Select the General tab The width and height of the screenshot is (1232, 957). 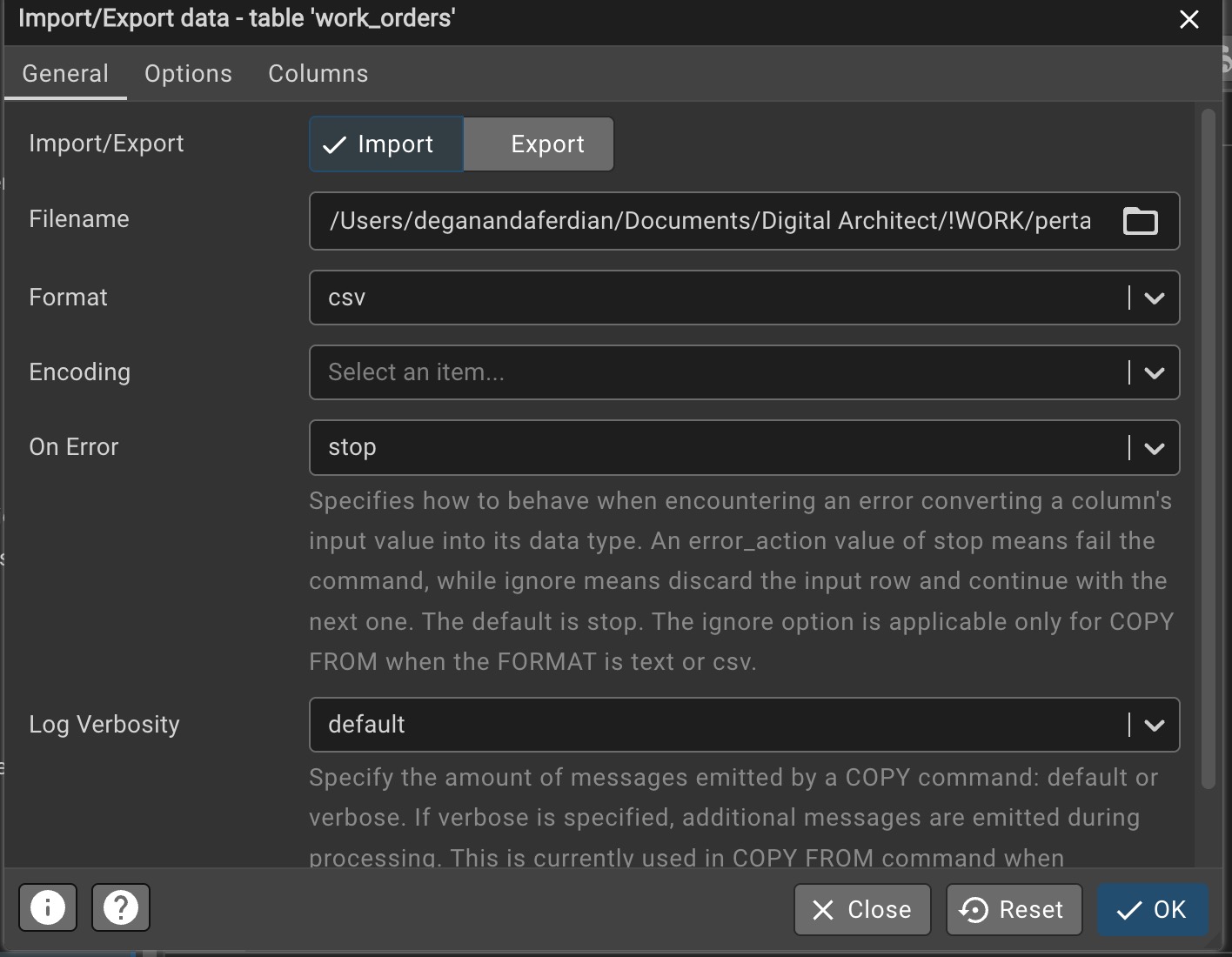(x=65, y=74)
